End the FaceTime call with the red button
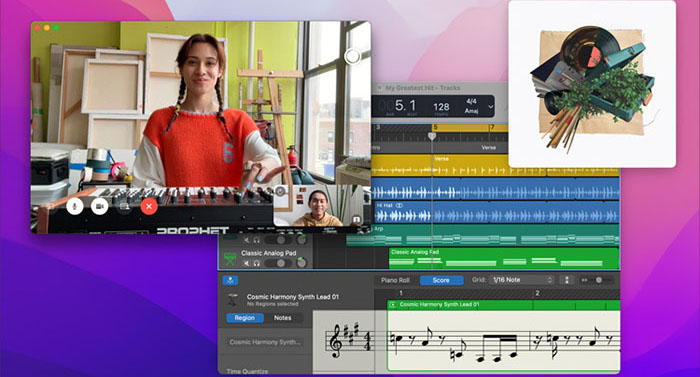 point(149,206)
